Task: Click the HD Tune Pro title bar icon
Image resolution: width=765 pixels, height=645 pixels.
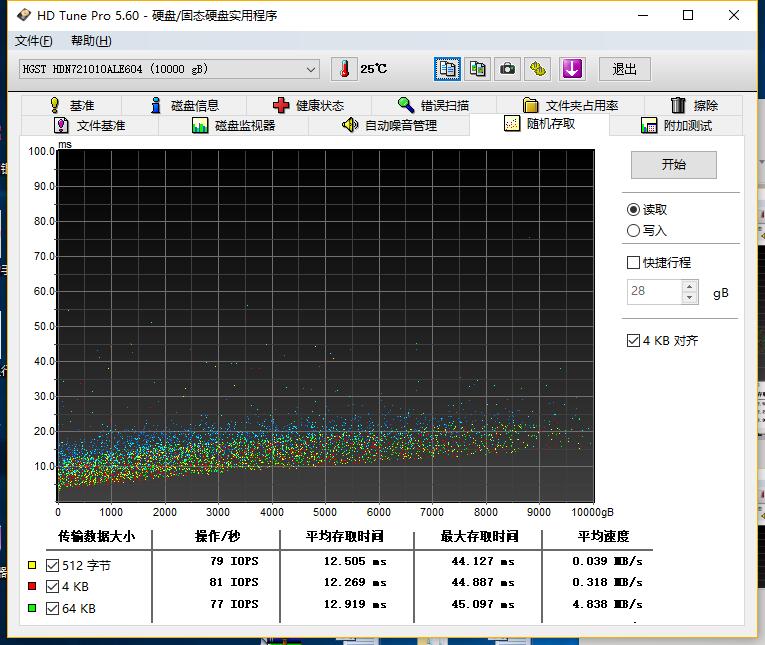Action: (23, 15)
